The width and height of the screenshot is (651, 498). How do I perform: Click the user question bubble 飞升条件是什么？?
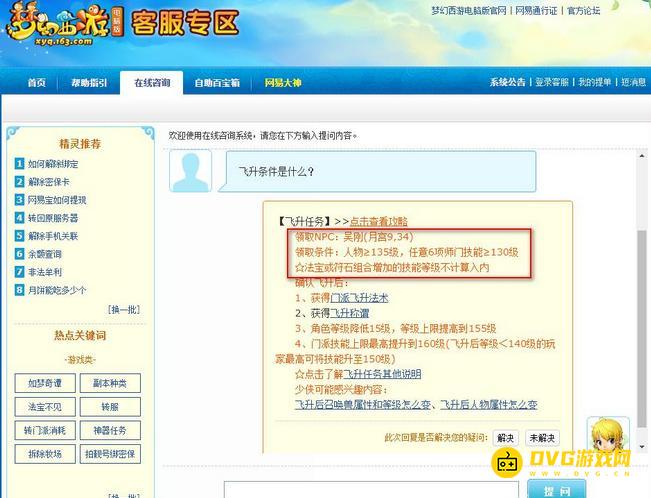tap(377, 171)
